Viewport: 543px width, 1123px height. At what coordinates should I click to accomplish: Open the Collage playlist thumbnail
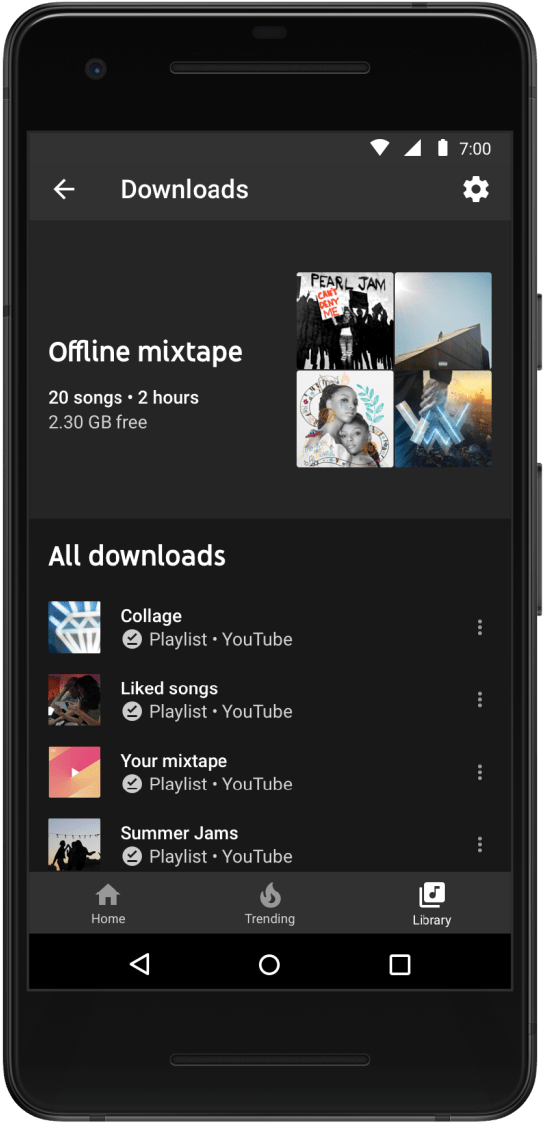click(75, 627)
